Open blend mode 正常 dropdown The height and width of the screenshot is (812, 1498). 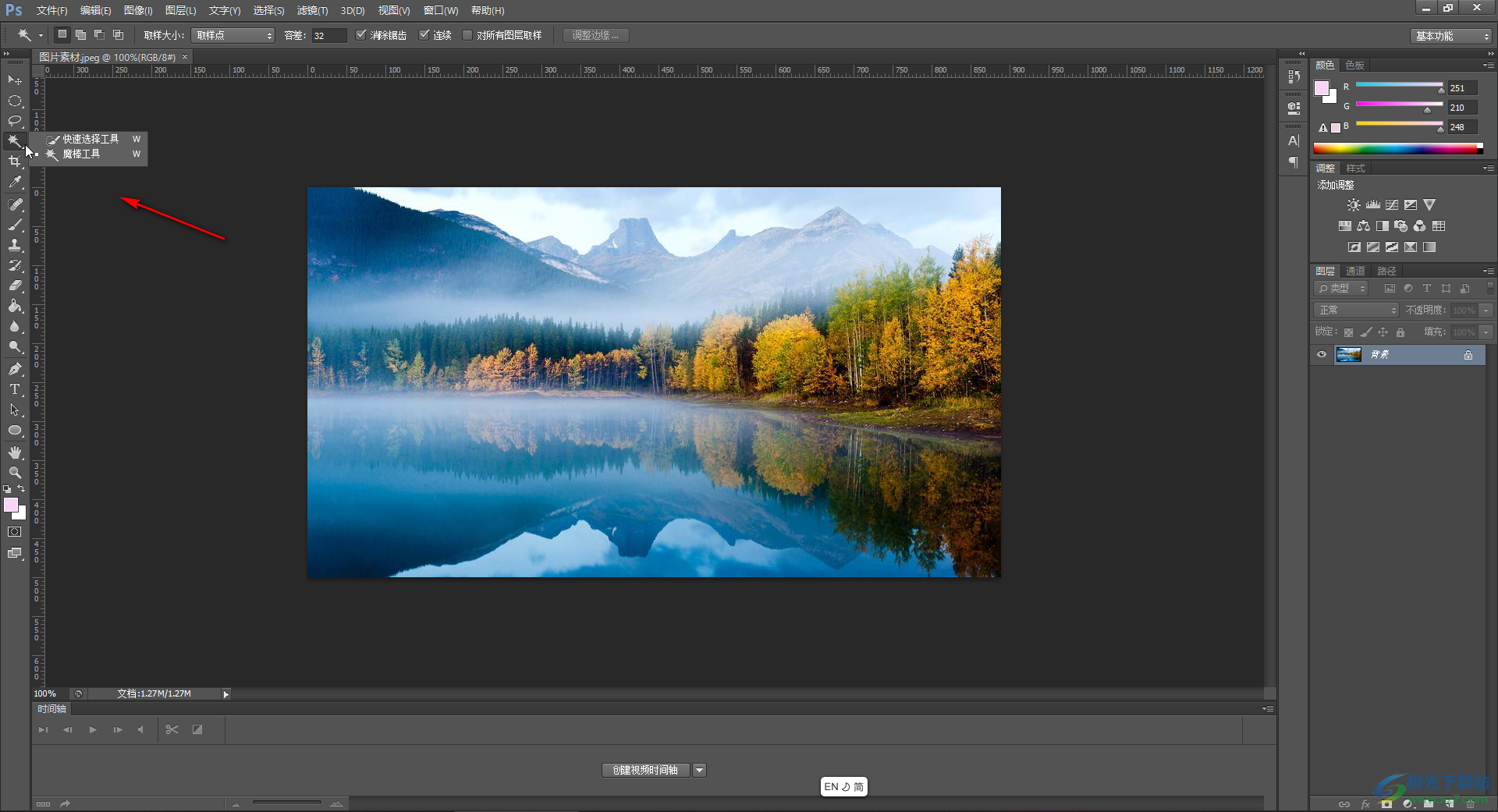point(1356,310)
